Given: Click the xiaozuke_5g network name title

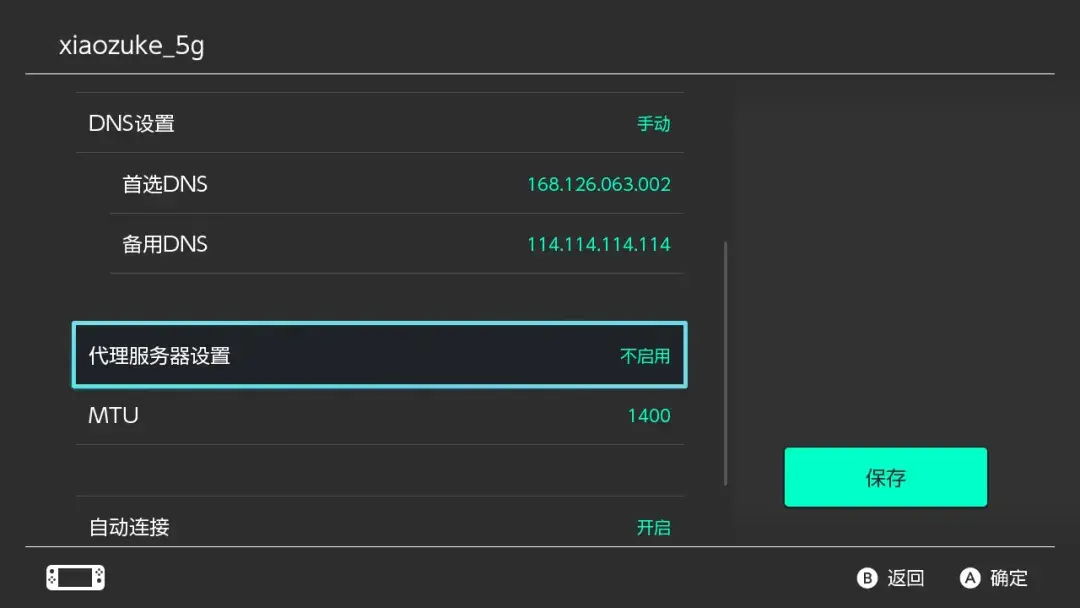Looking at the screenshot, I should pyautogui.click(x=132, y=45).
